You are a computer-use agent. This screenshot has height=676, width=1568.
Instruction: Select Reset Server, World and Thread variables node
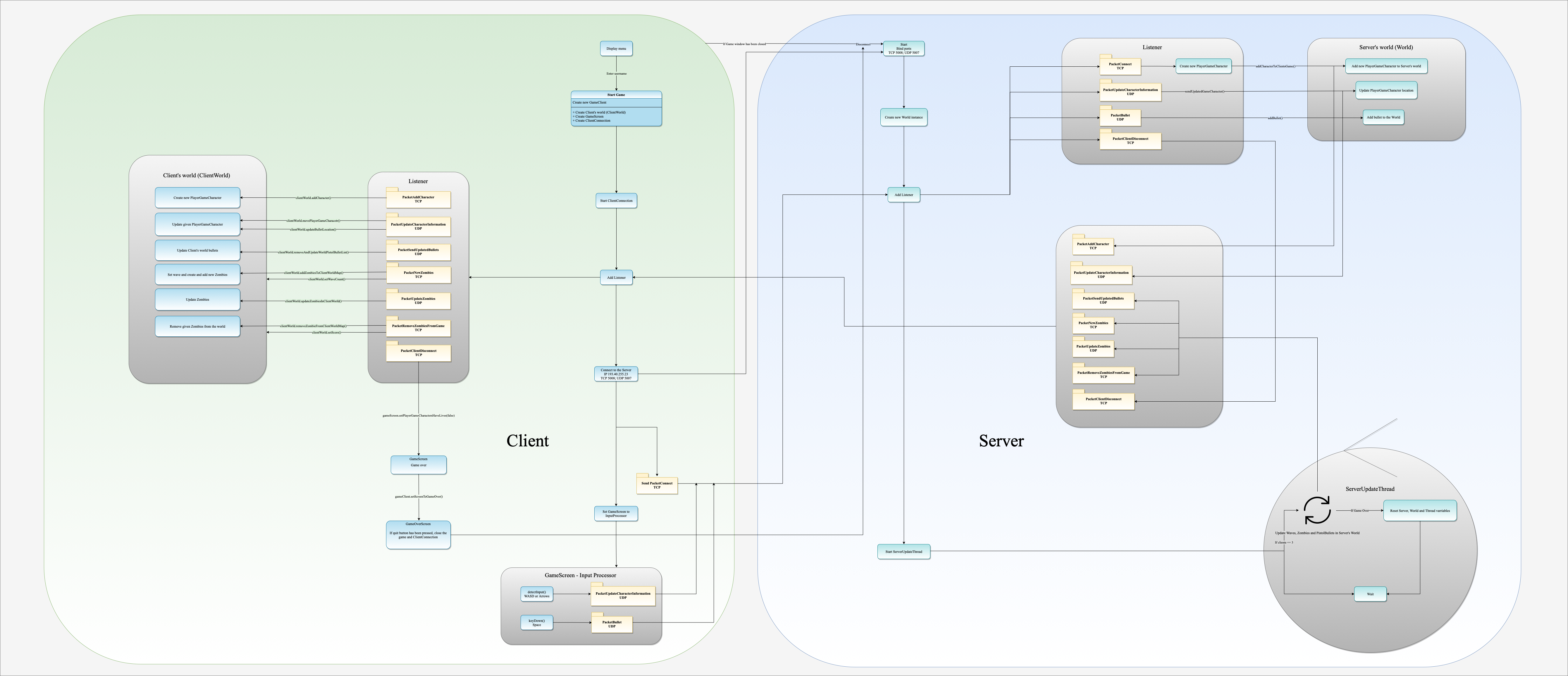1420,511
